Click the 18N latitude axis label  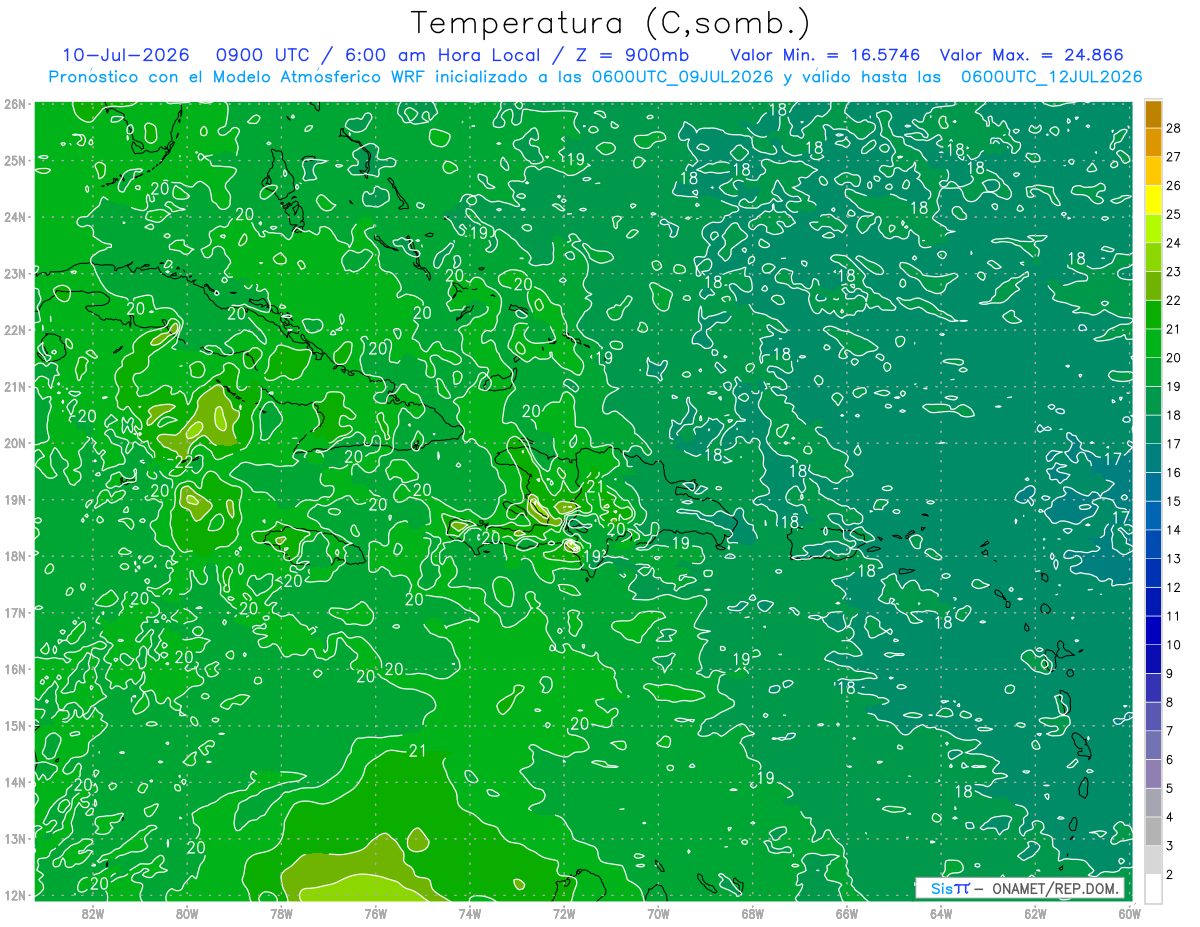click(14, 556)
